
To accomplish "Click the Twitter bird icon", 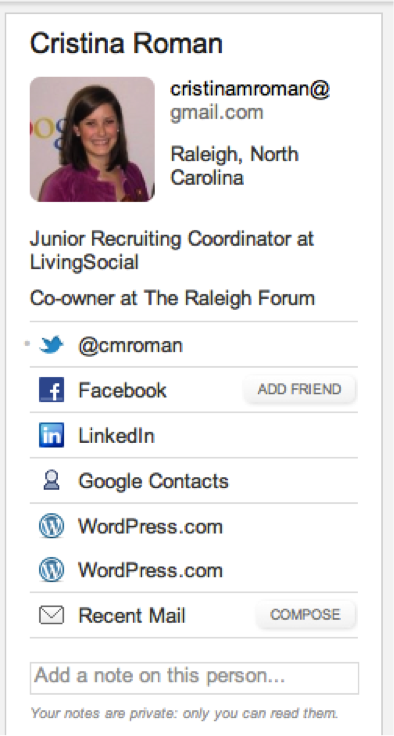I will (51, 345).
